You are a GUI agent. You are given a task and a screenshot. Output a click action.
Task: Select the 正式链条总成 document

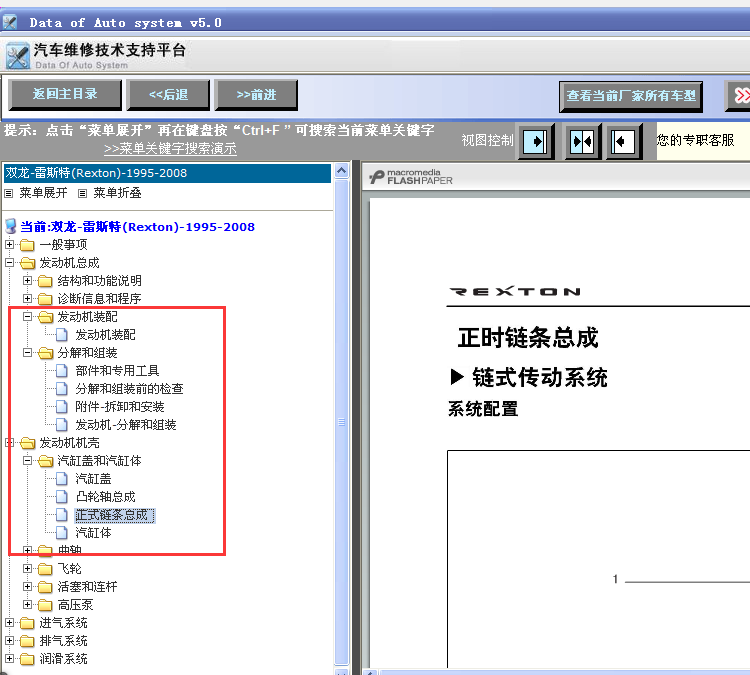(x=114, y=515)
